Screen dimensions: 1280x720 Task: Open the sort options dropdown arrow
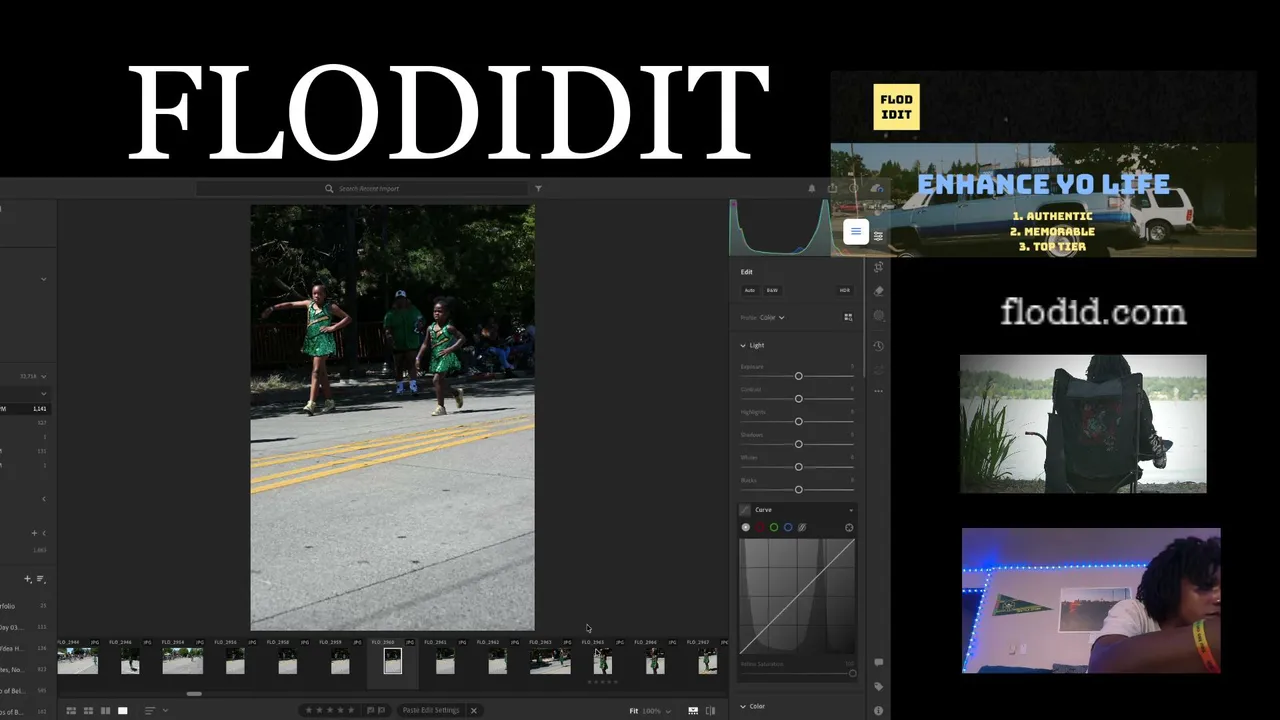[165, 711]
